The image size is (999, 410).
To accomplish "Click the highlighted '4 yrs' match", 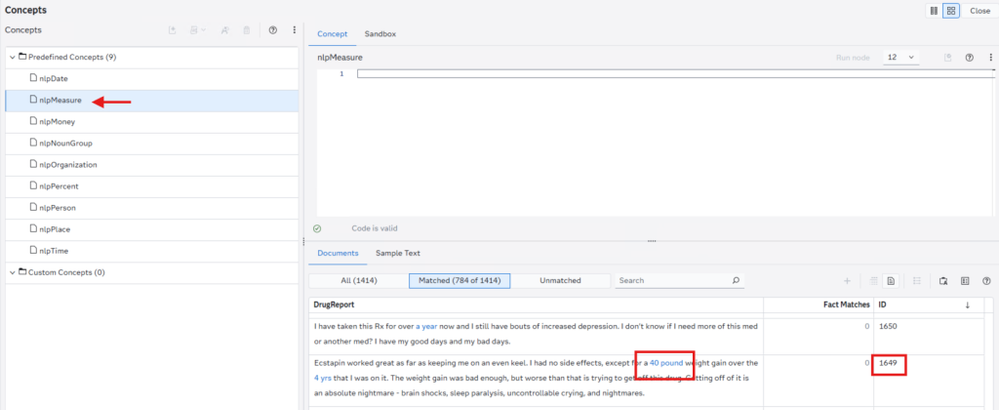I will pos(323,377).
